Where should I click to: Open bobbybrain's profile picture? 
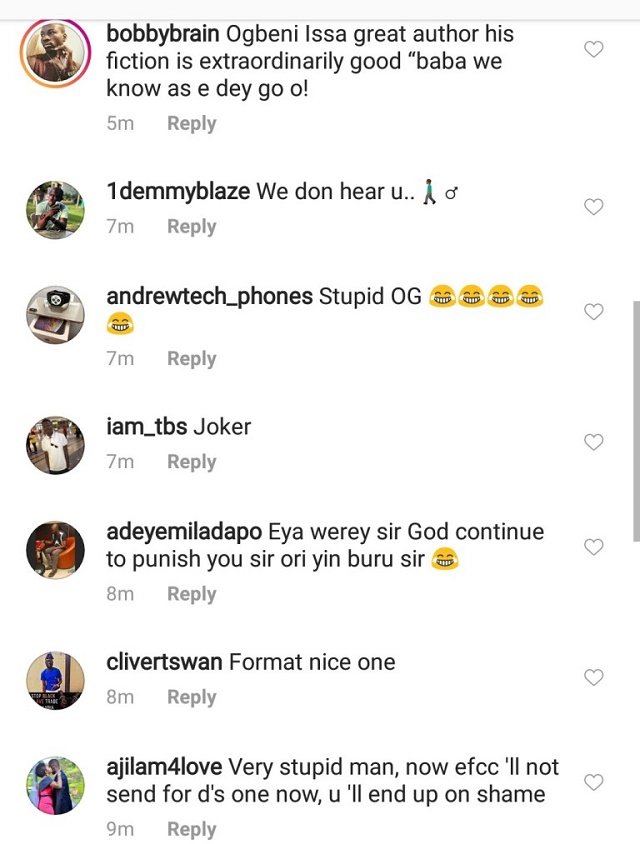55,53
